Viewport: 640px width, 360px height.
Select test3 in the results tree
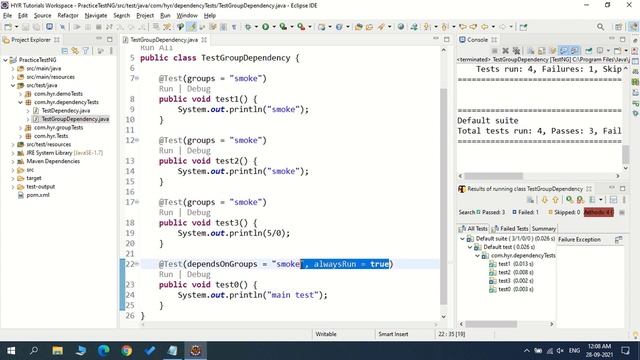tap(511, 281)
